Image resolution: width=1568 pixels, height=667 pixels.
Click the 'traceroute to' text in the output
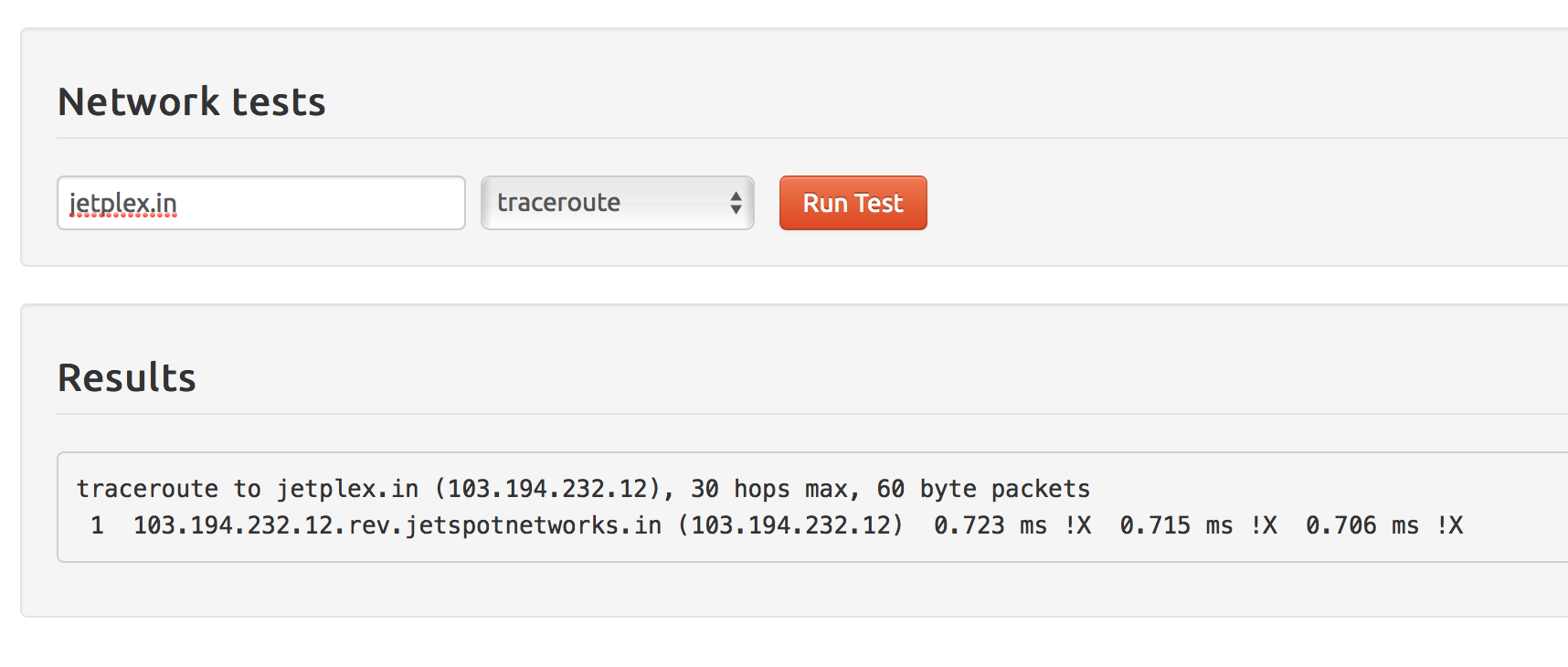tap(169, 489)
